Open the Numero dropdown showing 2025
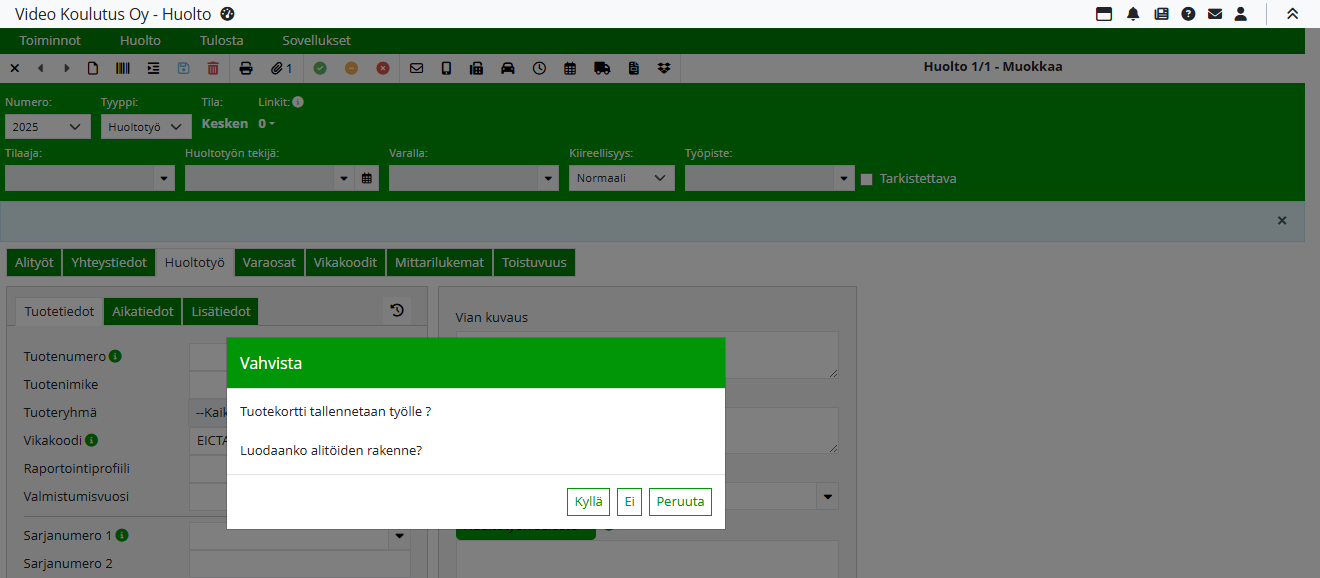This screenshot has height=578, width=1320. [47, 127]
